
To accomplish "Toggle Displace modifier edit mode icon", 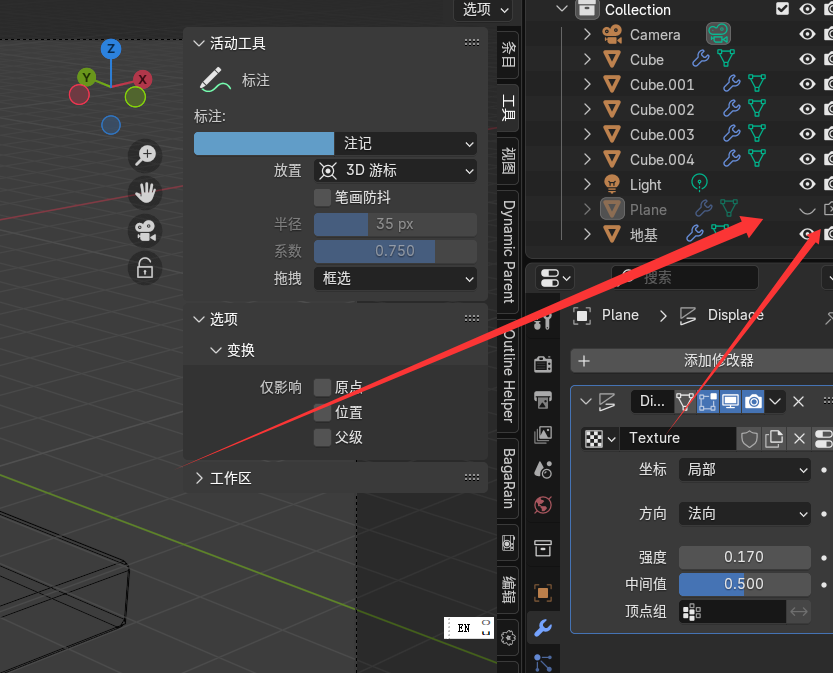I will 708,402.
